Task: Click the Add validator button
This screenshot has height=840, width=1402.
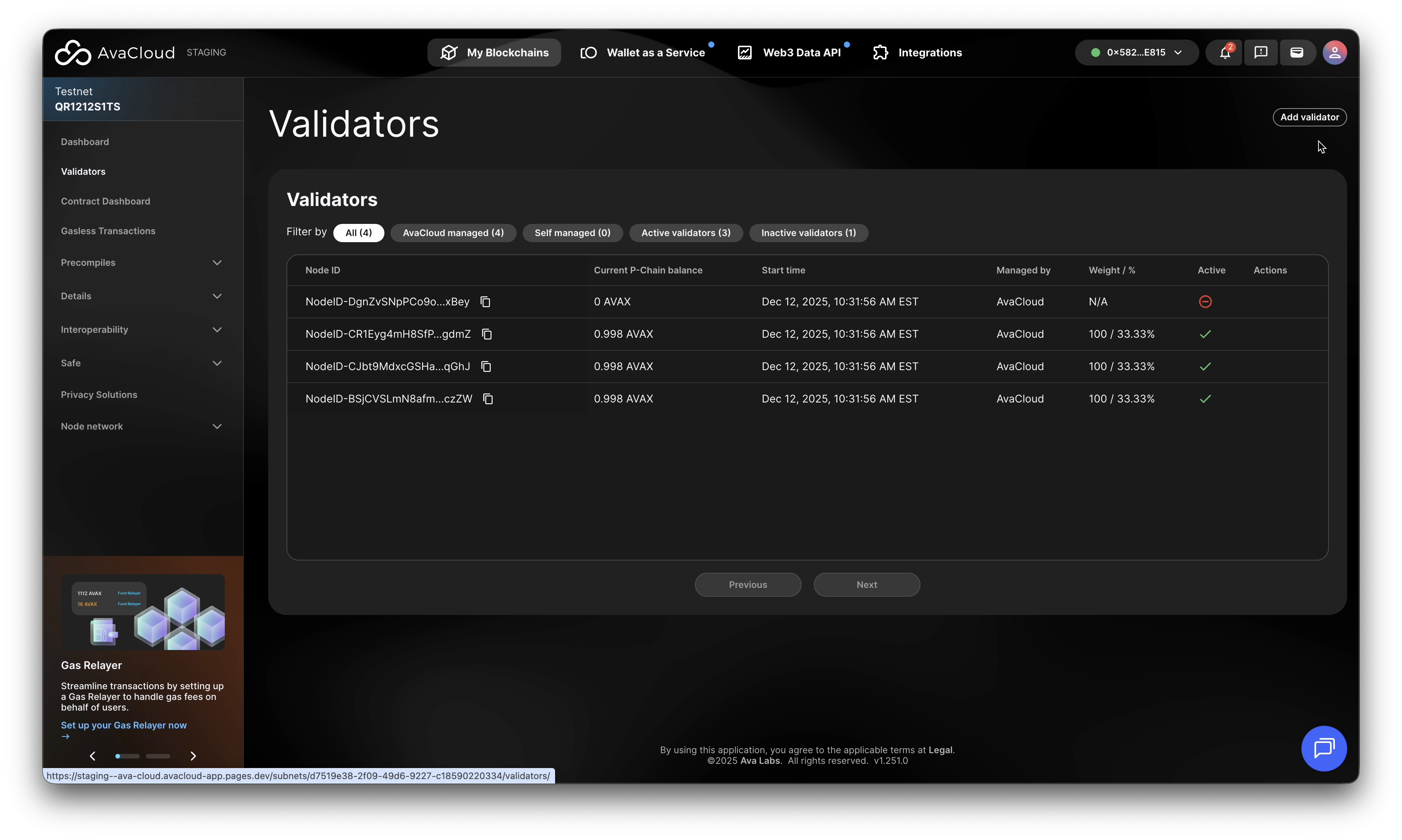Action: [x=1309, y=117]
